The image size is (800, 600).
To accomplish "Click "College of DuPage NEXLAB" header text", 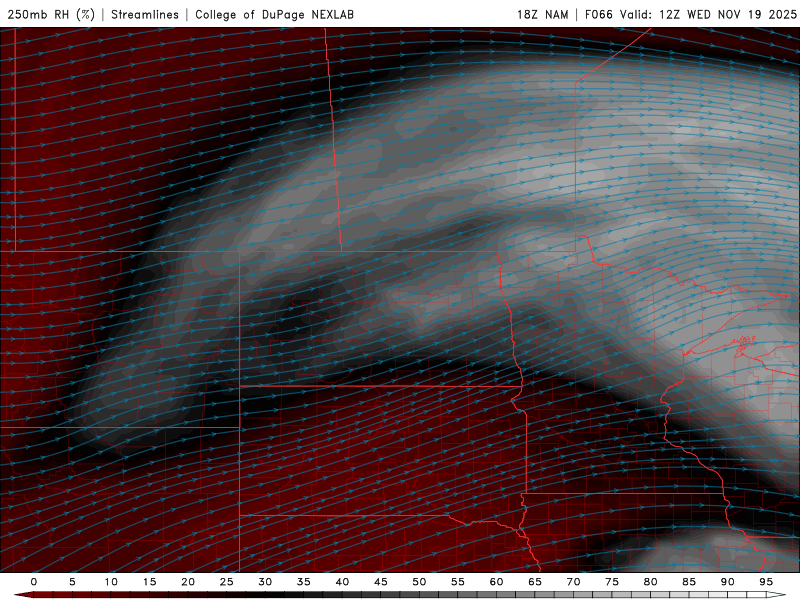I will click(274, 14).
